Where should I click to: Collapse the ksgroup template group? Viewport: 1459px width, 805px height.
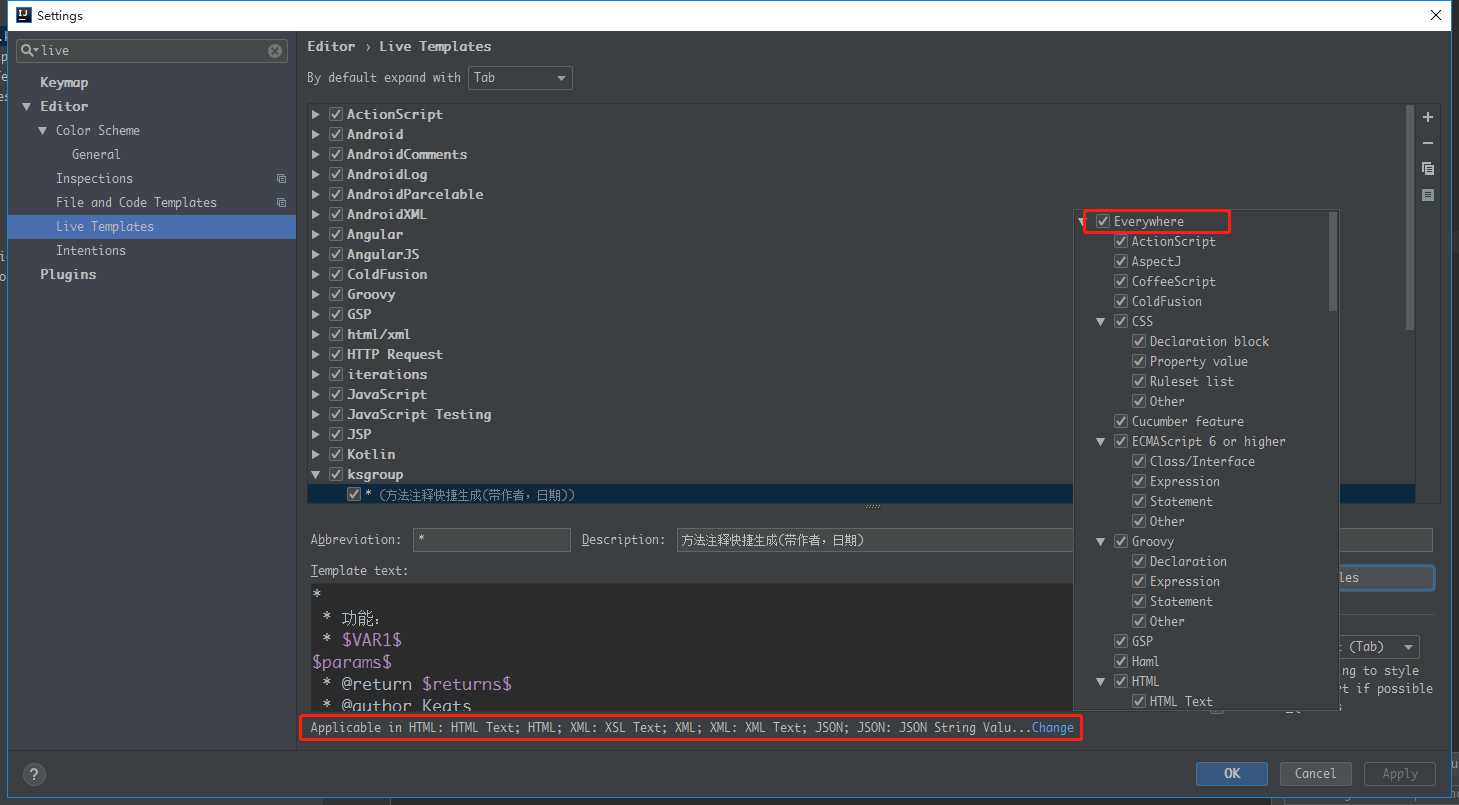pyautogui.click(x=316, y=474)
